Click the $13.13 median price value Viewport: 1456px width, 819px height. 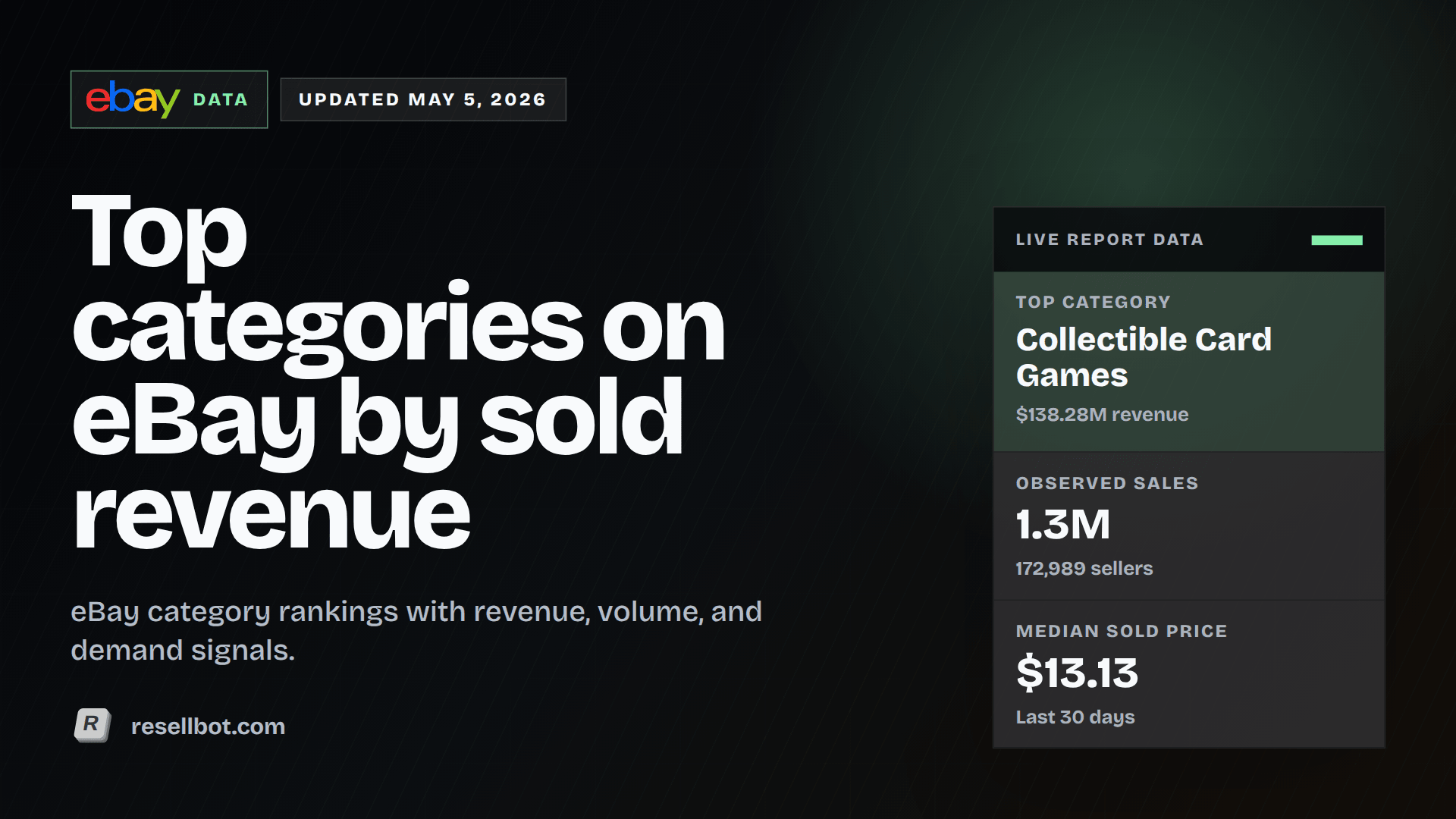pos(1077,673)
